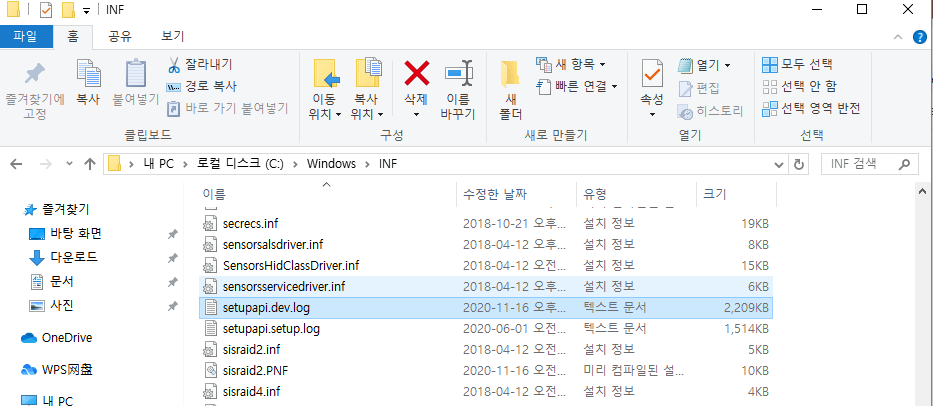
Task: Click the 즐겨찾기에 고정 pin icon
Action: pyautogui.click(x=35, y=74)
